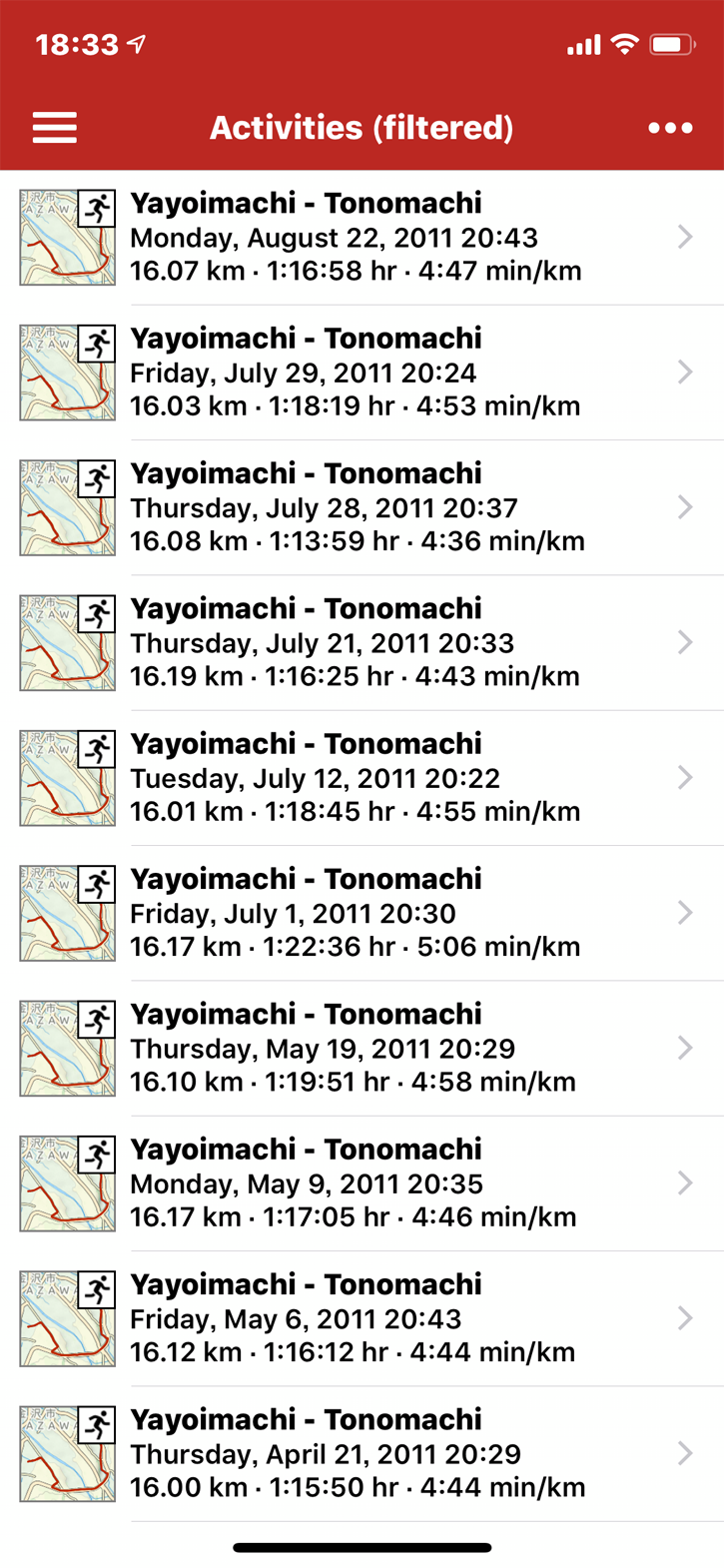
Task: Tap the battery status icon
Action: 672,45
